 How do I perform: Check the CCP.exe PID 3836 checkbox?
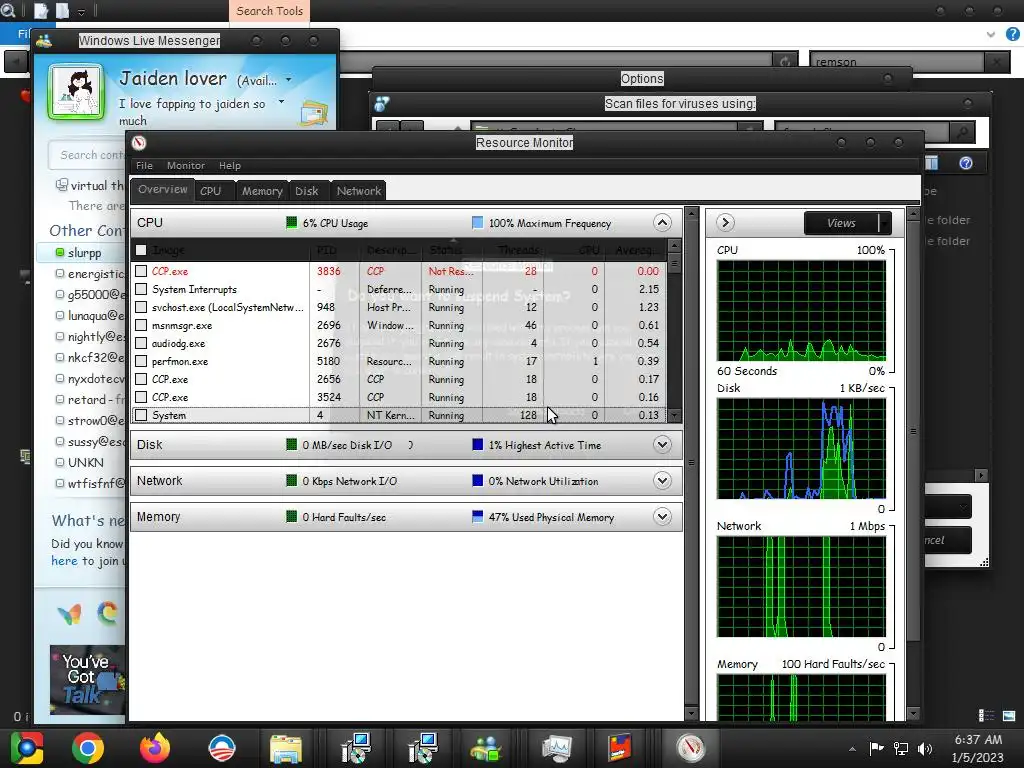pos(141,271)
